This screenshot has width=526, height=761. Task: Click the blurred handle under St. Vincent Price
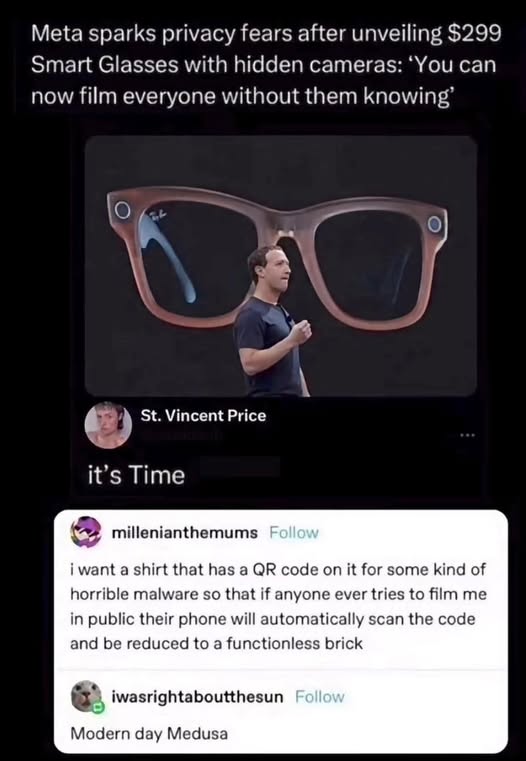[181, 435]
